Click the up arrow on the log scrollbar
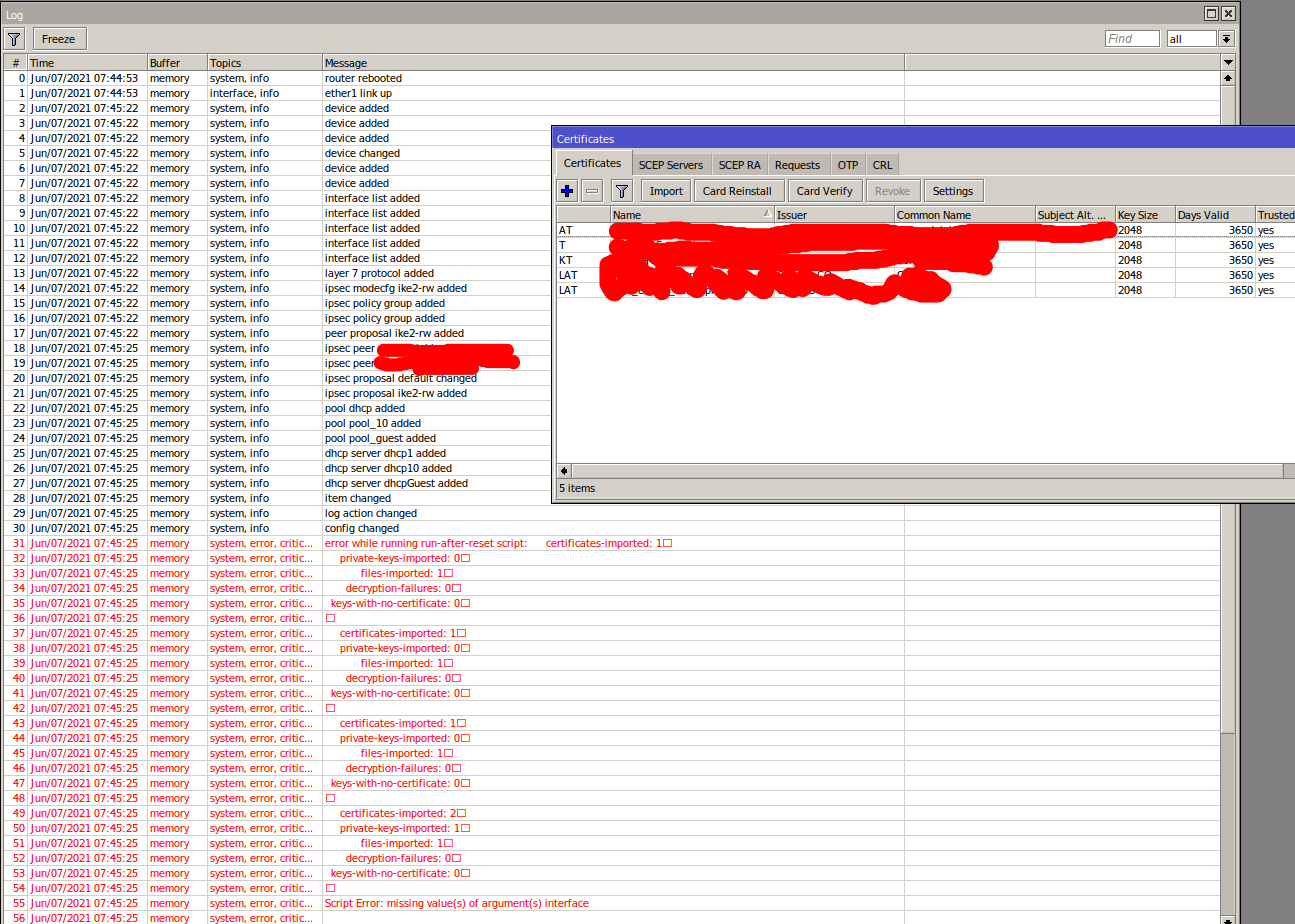Viewport: 1295px width, 924px height. pos(1228,77)
